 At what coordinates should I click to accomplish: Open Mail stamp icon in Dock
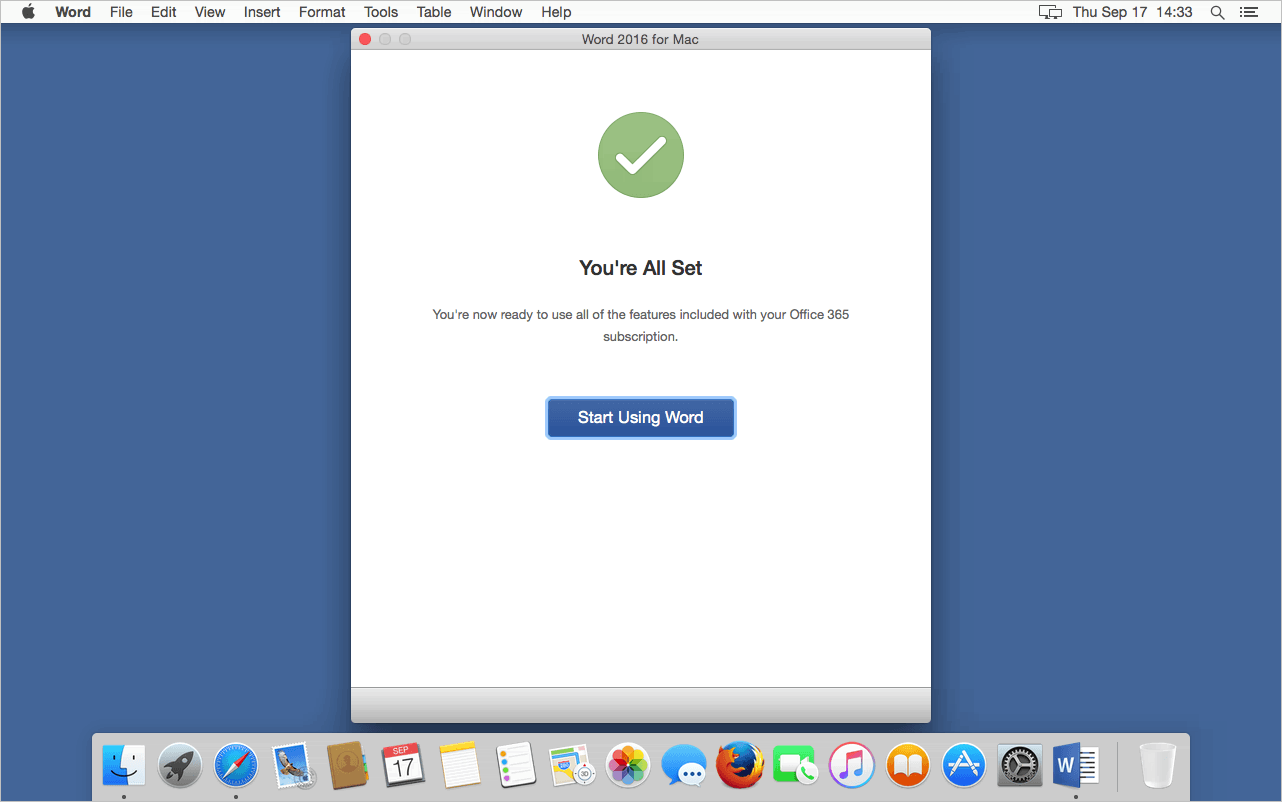[293, 766]
